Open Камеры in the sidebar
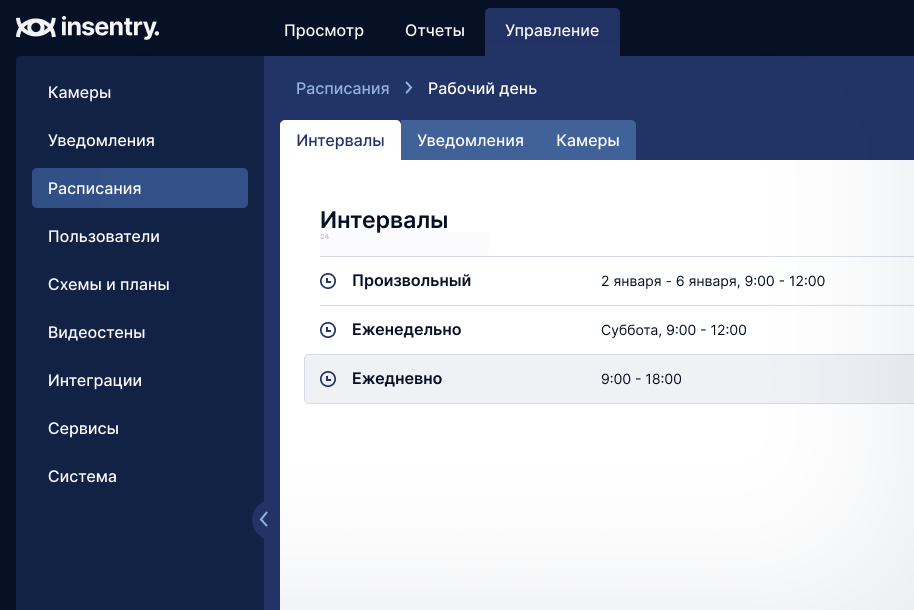This screenshot has height=610, width=914. 79,92
